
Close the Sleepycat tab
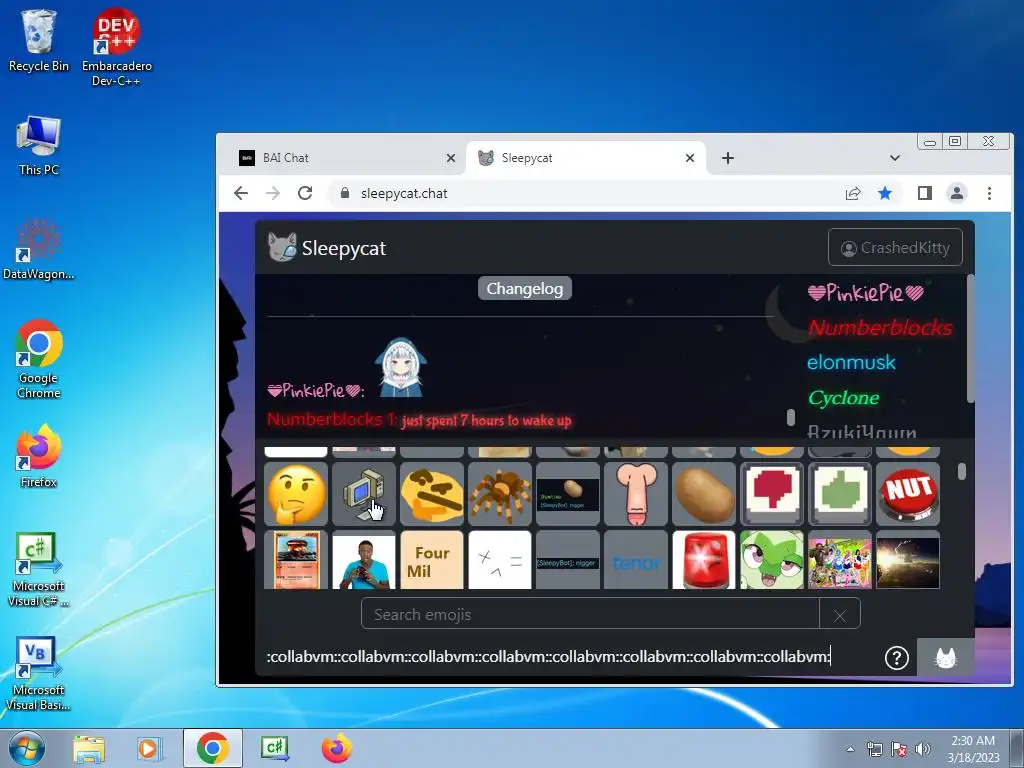[x=690, y=158]
